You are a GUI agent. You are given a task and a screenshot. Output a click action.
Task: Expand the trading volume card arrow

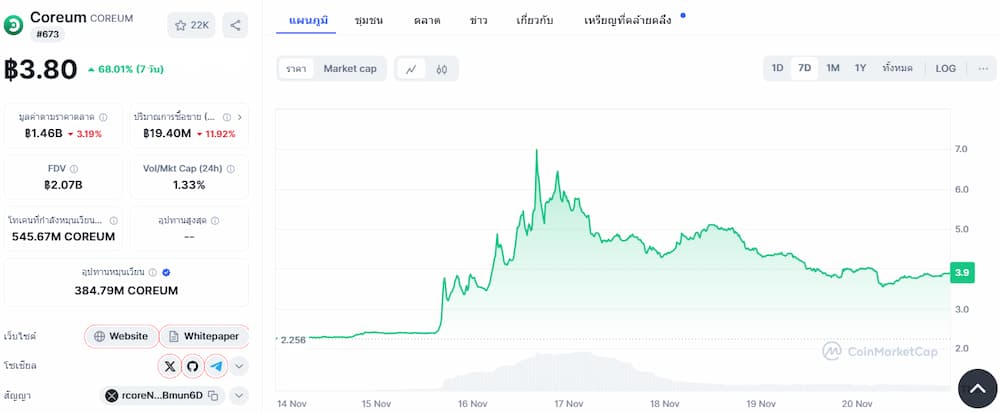(x=240, y=117)
